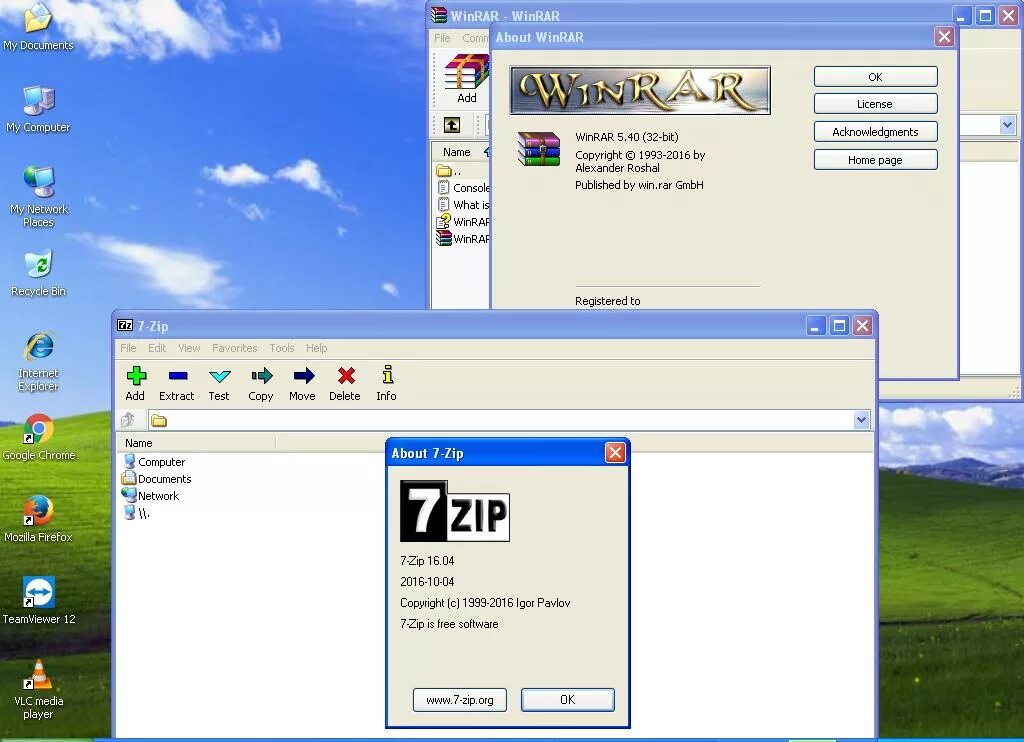The image size is (1024, 742).
Task: Select My Computer desktop icon
Action: (x=38, y=109)
